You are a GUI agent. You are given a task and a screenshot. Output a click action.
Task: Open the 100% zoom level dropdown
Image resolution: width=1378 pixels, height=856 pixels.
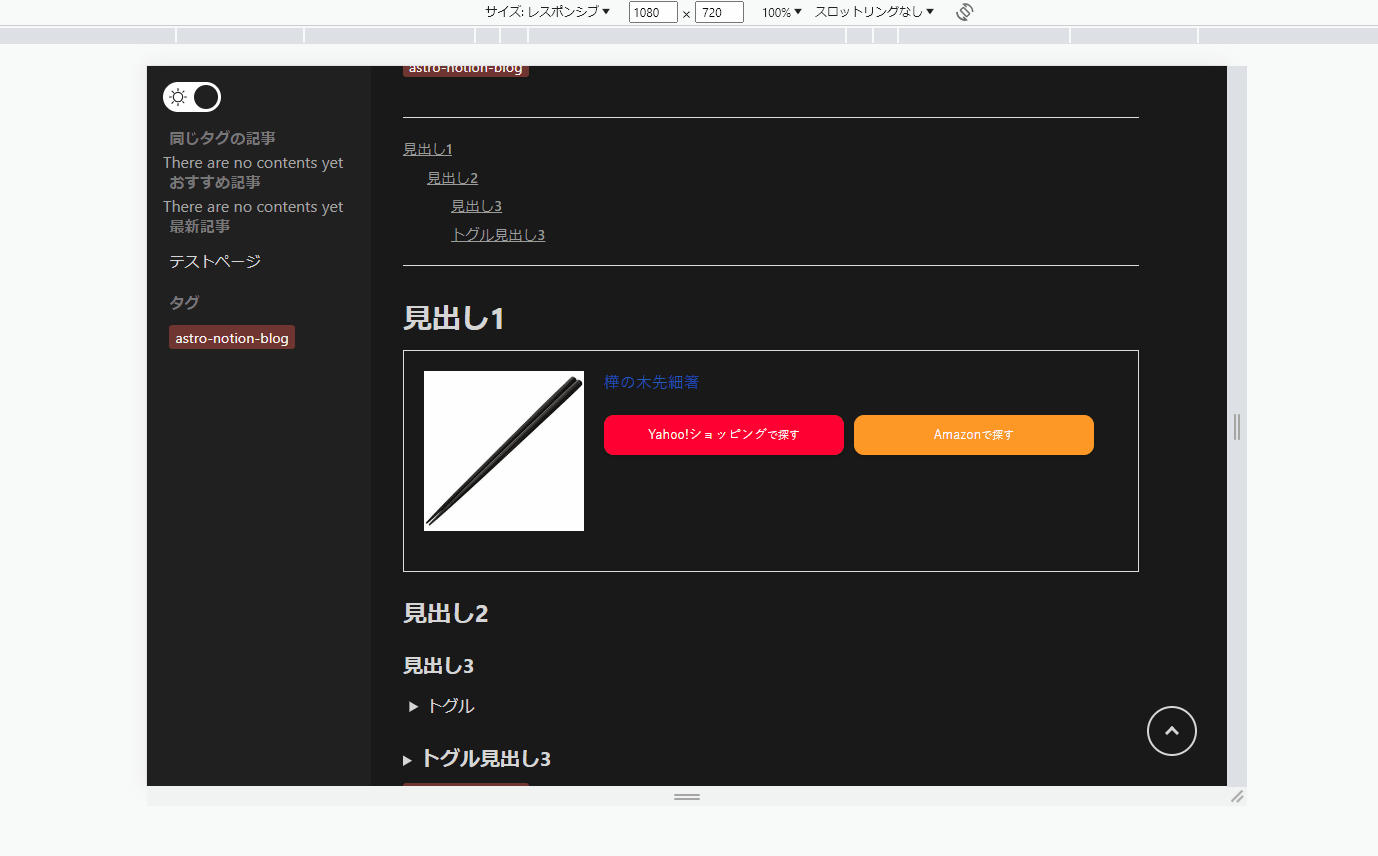pos(780,12)
